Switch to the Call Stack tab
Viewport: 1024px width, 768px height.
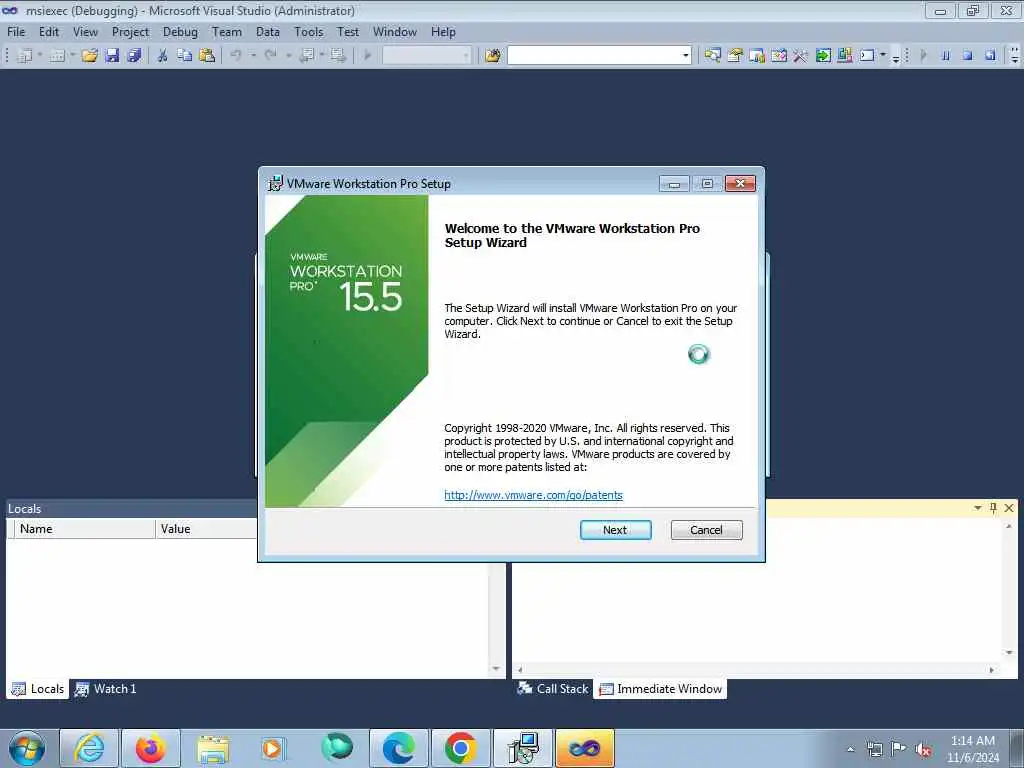(552, 689)
